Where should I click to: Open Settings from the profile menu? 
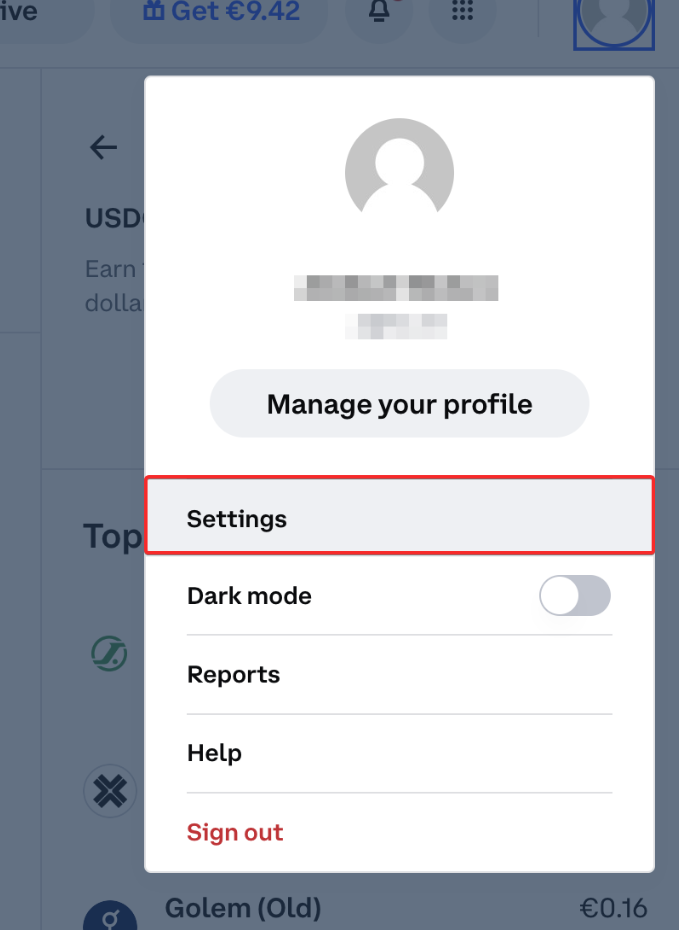pyautogui.click(x=399, y=518)
